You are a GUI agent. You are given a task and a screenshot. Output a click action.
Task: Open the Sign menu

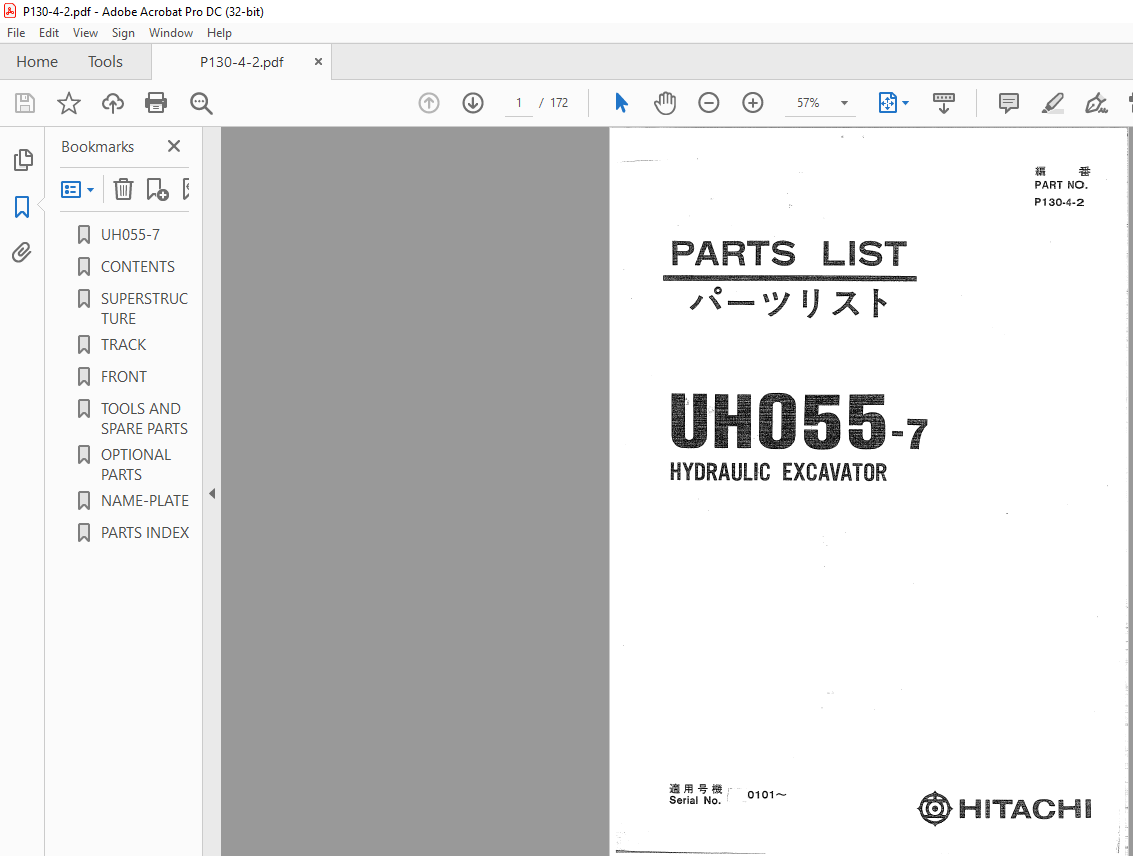(123, 33)
